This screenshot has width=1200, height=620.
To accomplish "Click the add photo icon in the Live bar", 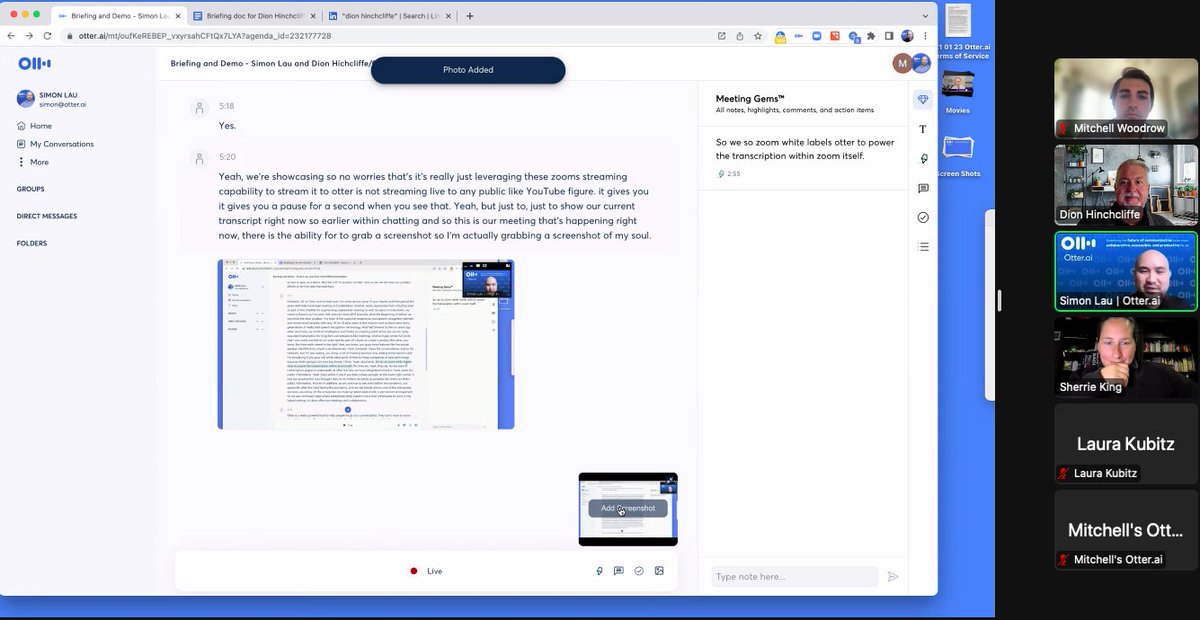I will (x=659, y=571).
